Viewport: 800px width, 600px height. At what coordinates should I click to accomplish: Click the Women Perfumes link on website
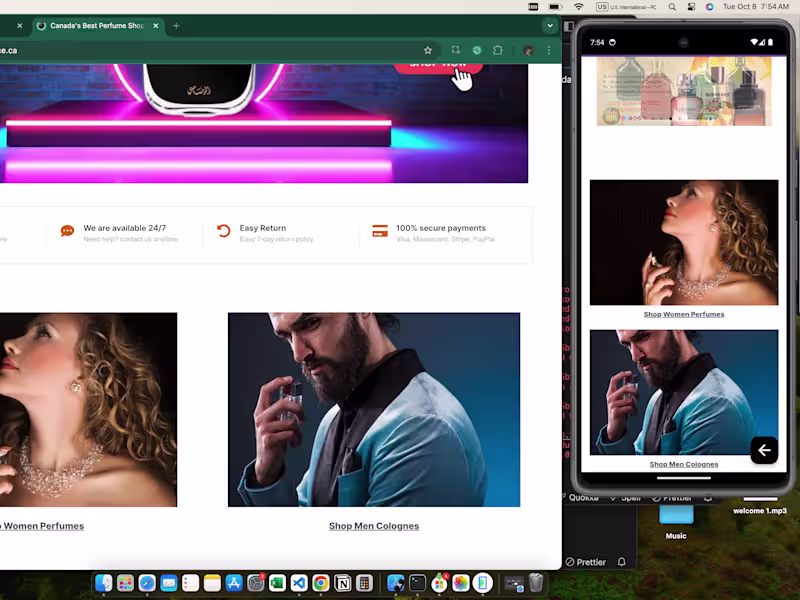point(42,526)
